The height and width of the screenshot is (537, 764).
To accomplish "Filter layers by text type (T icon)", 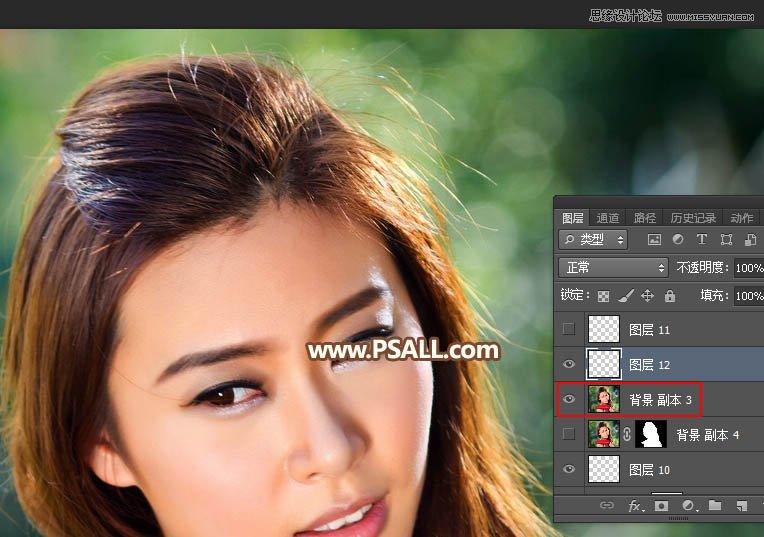I will click(x=702, y=239).
